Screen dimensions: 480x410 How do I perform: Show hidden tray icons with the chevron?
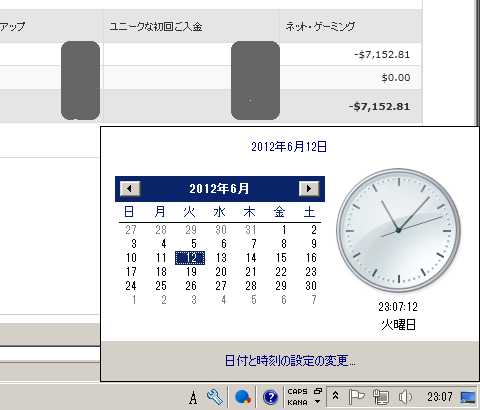pyautogui.click(x=336, y=396)
